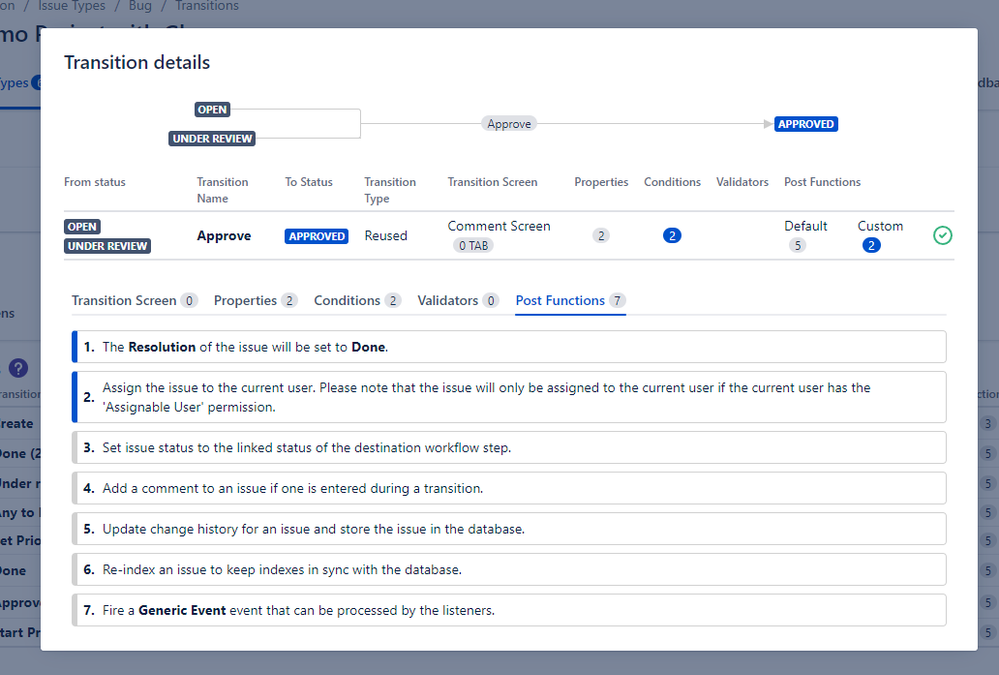Click the UNDER REVIEW status in the diagram
The width and height of the screenshot is (999, 675).
(212, 138)
